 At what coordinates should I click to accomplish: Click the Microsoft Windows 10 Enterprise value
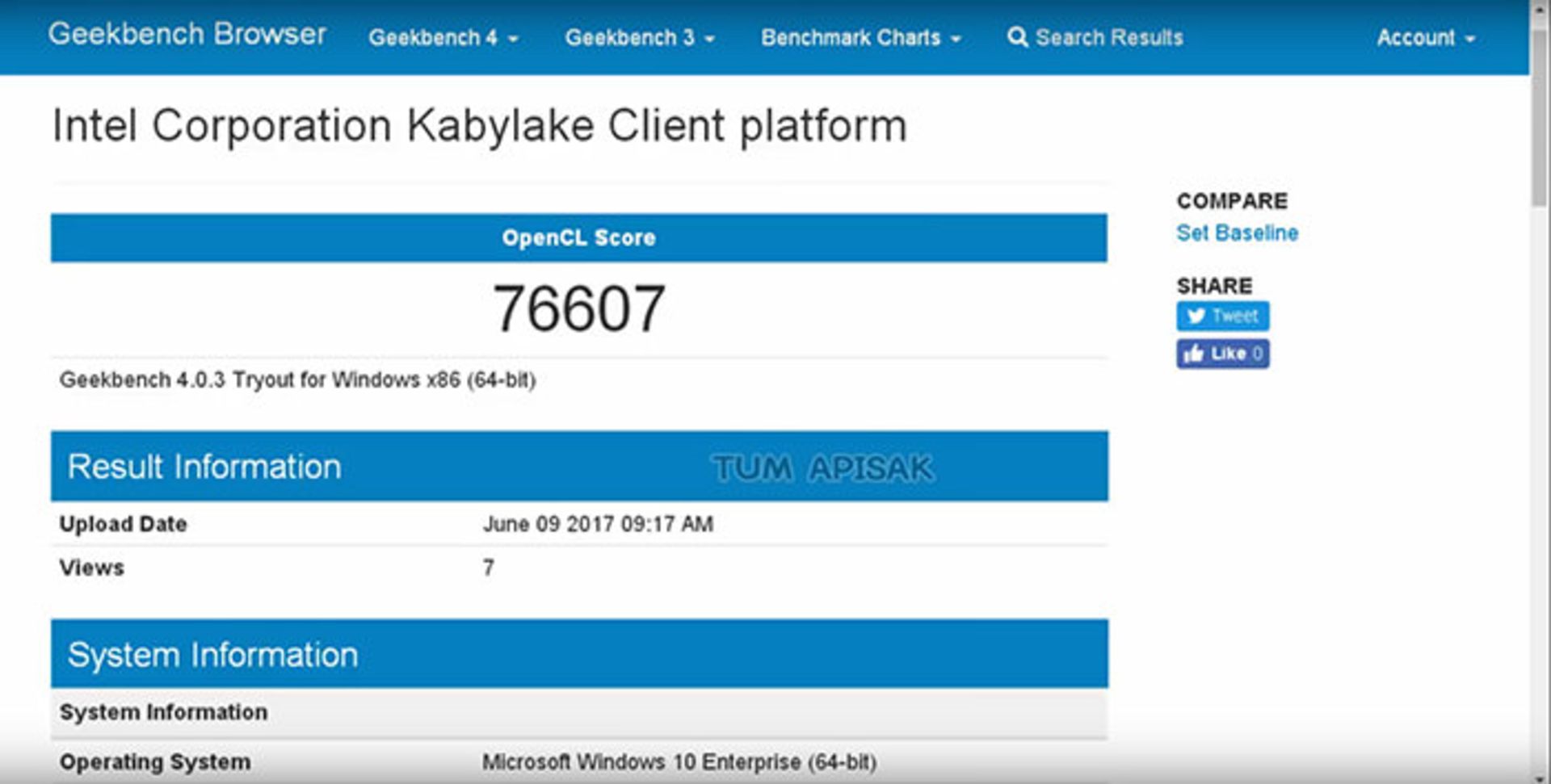[x=679, y=762]
